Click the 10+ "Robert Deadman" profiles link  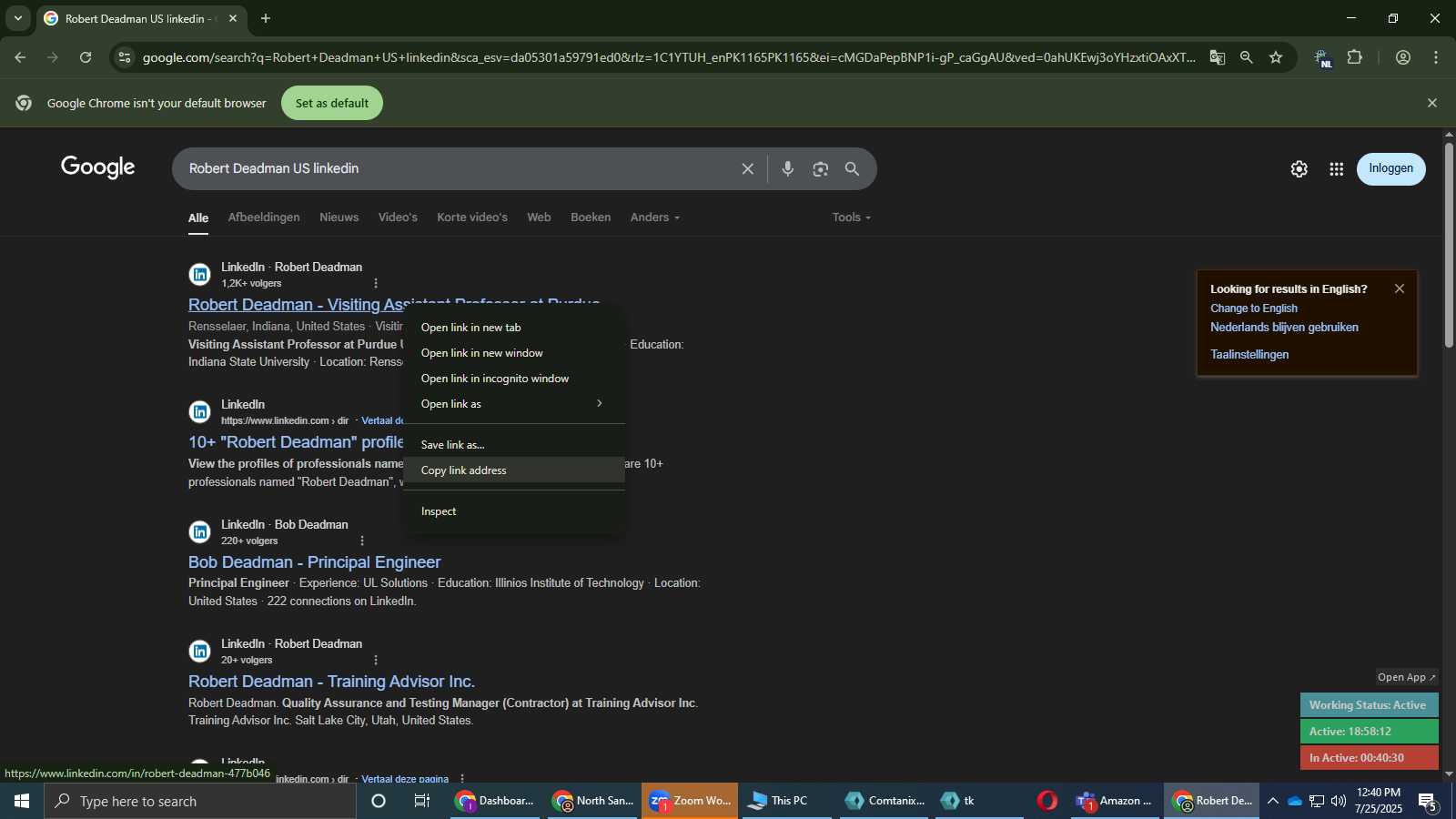tap(296, 442)
